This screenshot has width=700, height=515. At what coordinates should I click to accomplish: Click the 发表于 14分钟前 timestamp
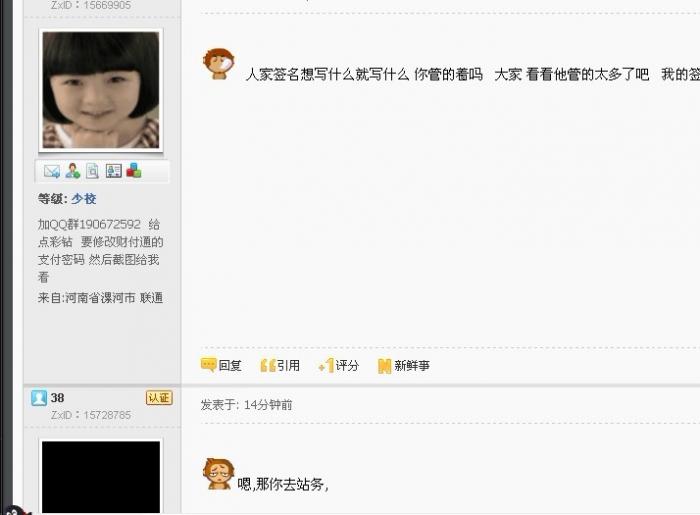pos(246,405)
